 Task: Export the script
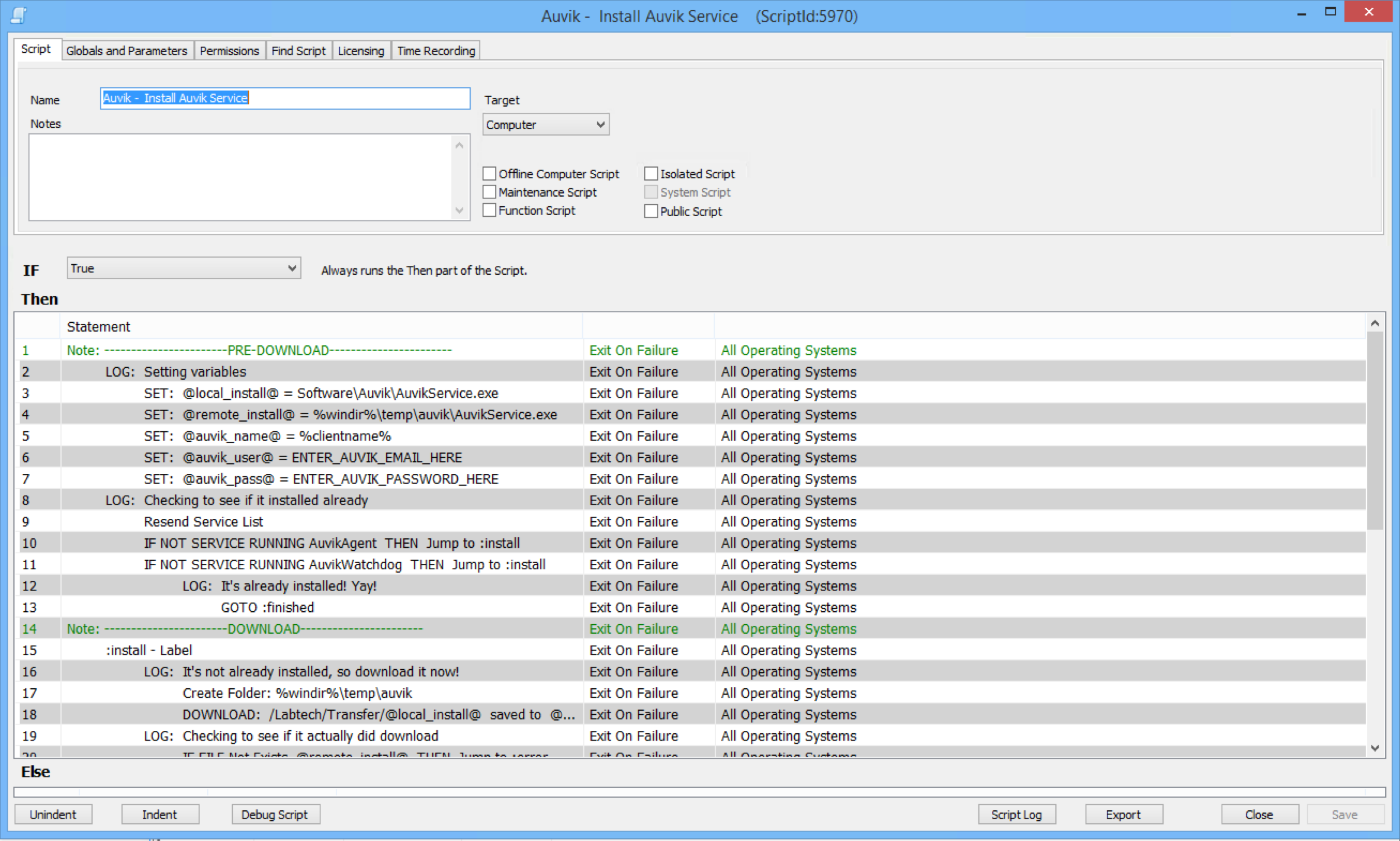point(1123,814)
